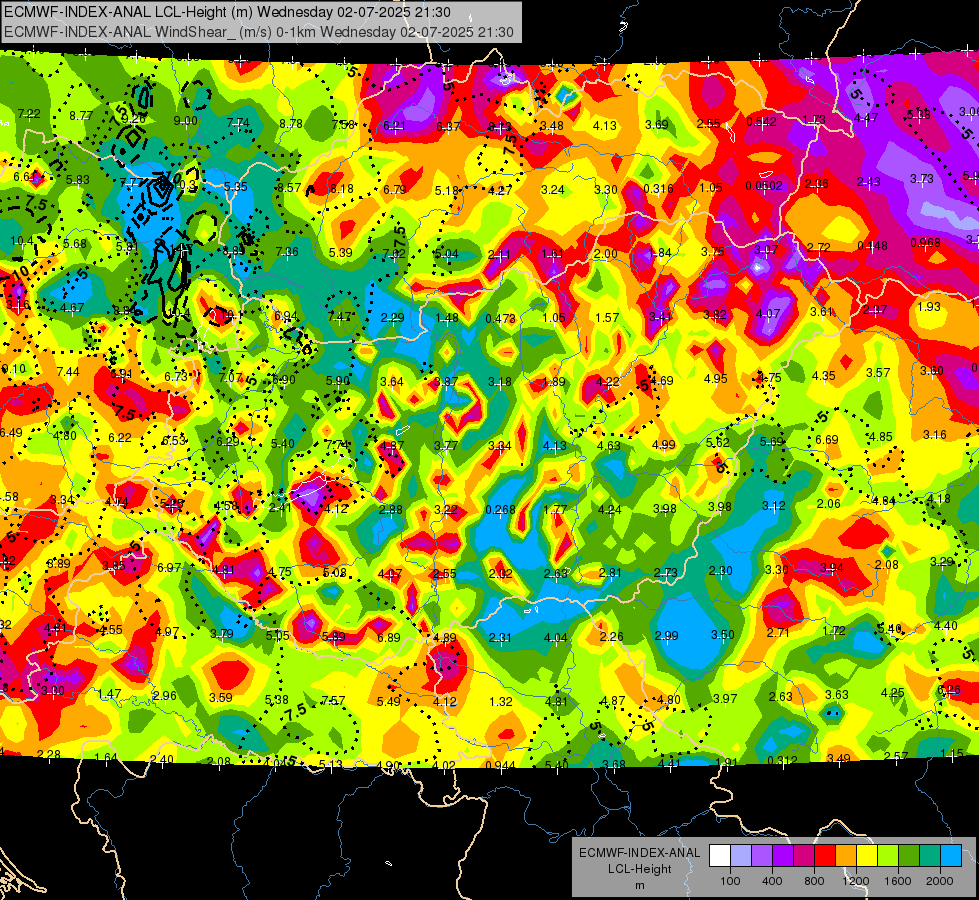The image size is (979, 900).
Task: Click the red legend swatch
Action: coord(825,856)
